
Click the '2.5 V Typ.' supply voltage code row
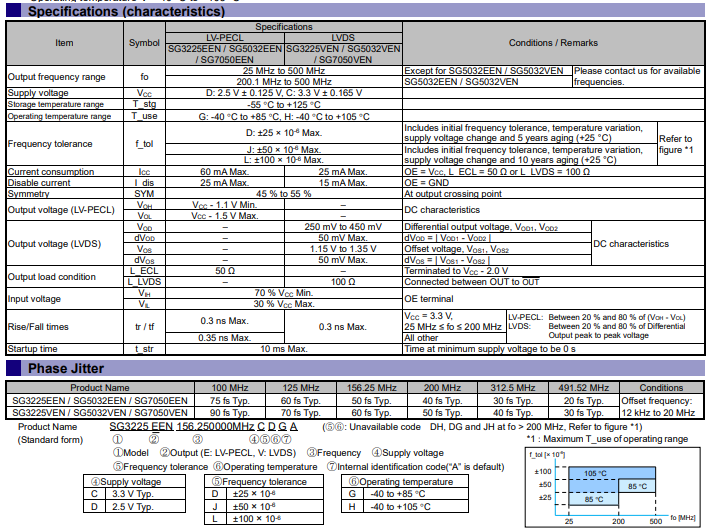pos(134,506)
